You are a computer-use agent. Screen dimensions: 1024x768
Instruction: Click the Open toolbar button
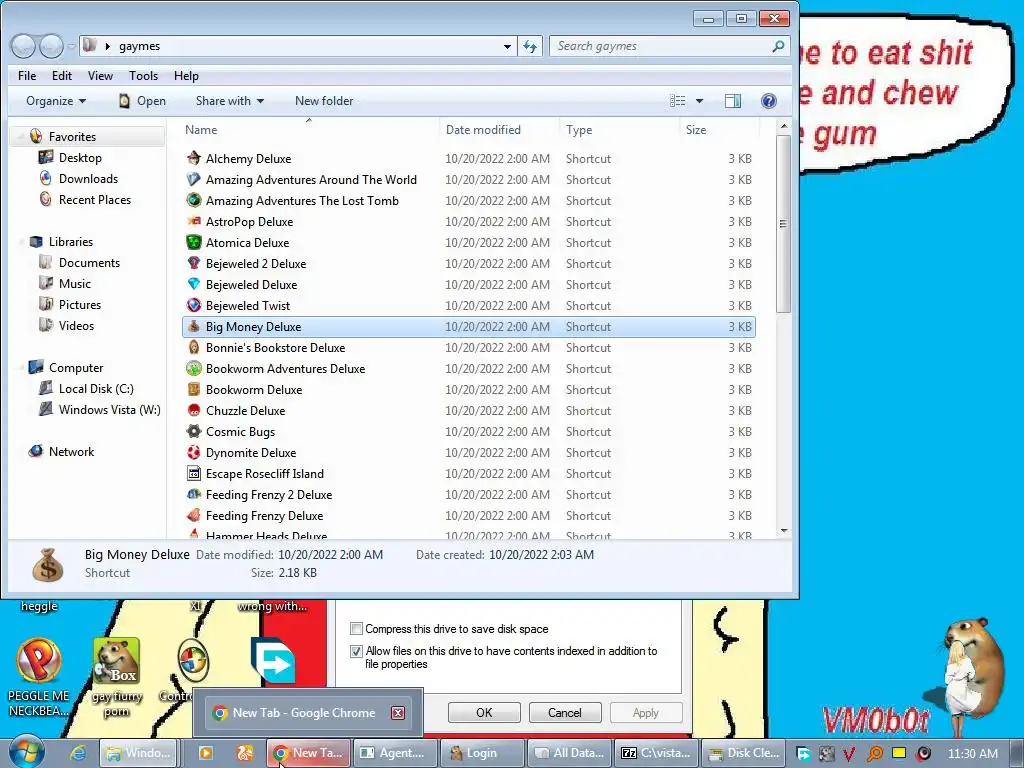point(142,101)
